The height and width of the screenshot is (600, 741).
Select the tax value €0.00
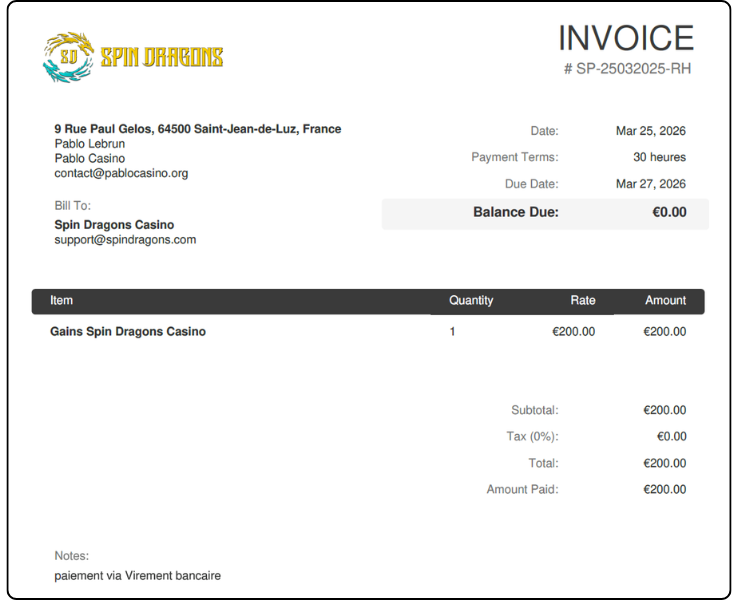tap(672, 437)
